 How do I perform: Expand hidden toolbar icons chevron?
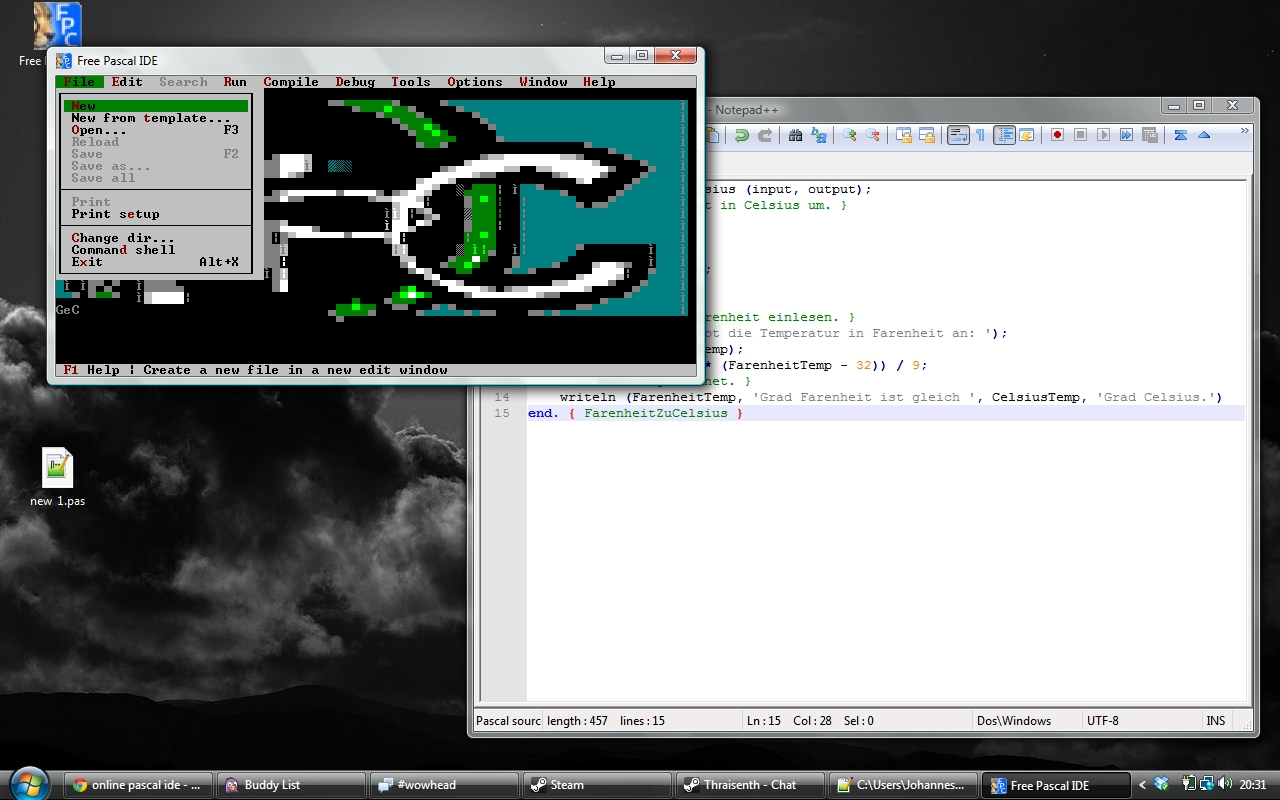[1244, 131]
